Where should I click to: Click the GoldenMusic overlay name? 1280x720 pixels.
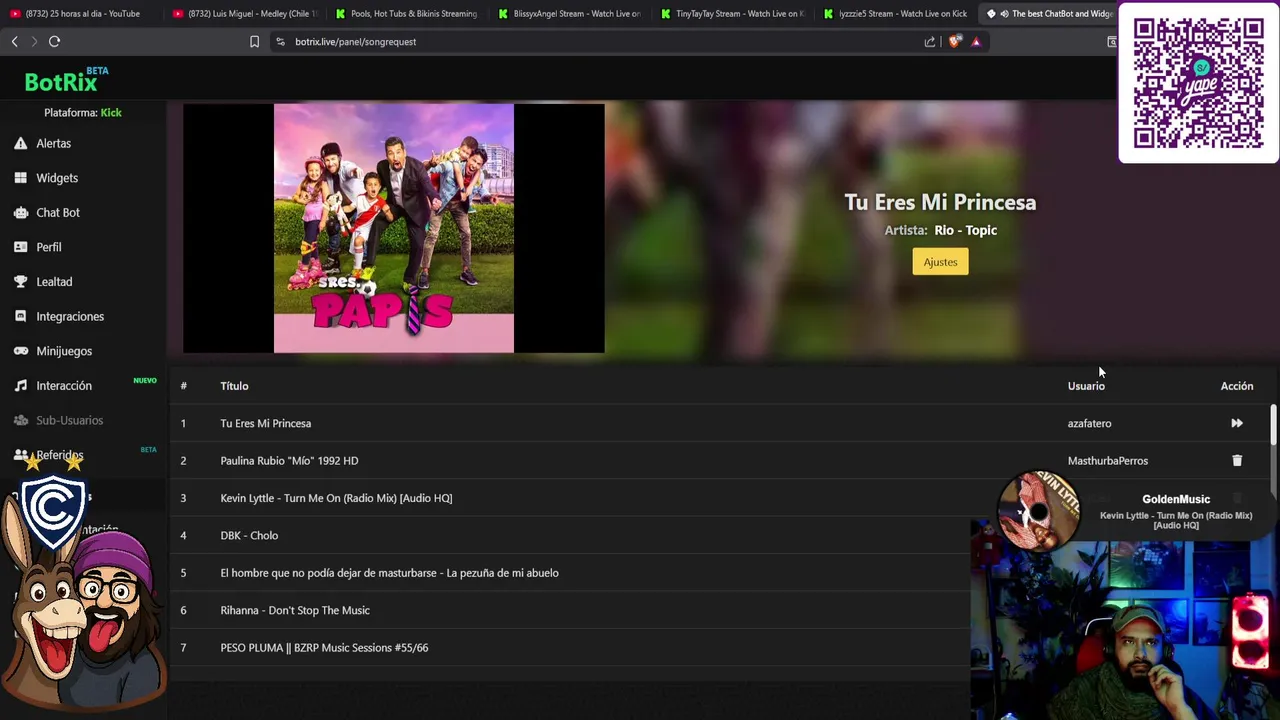[1176, 499]
